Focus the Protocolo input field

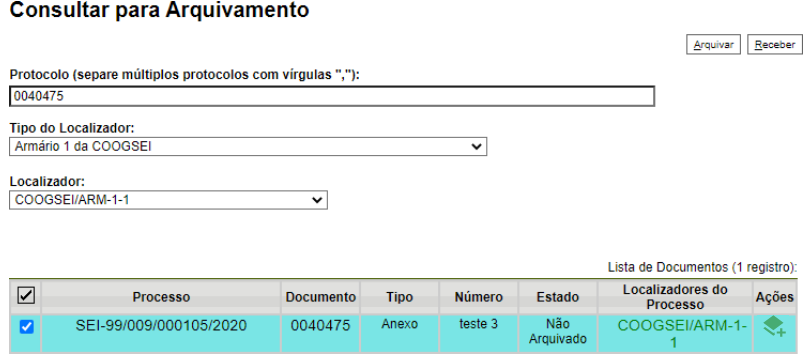(x=332, y=96)
